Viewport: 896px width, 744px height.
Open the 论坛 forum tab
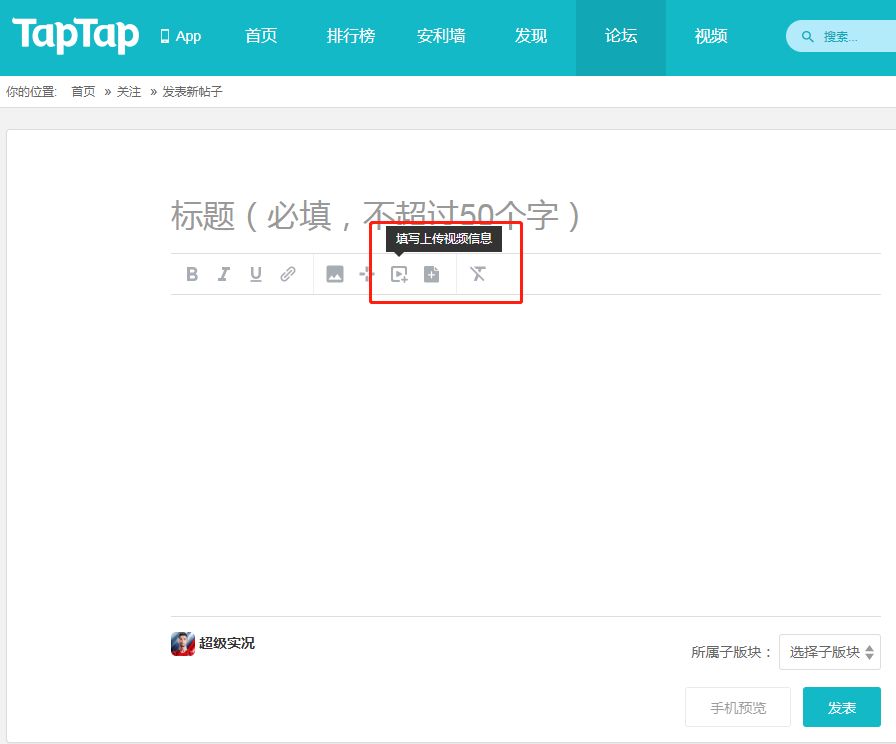pos(621,36)
